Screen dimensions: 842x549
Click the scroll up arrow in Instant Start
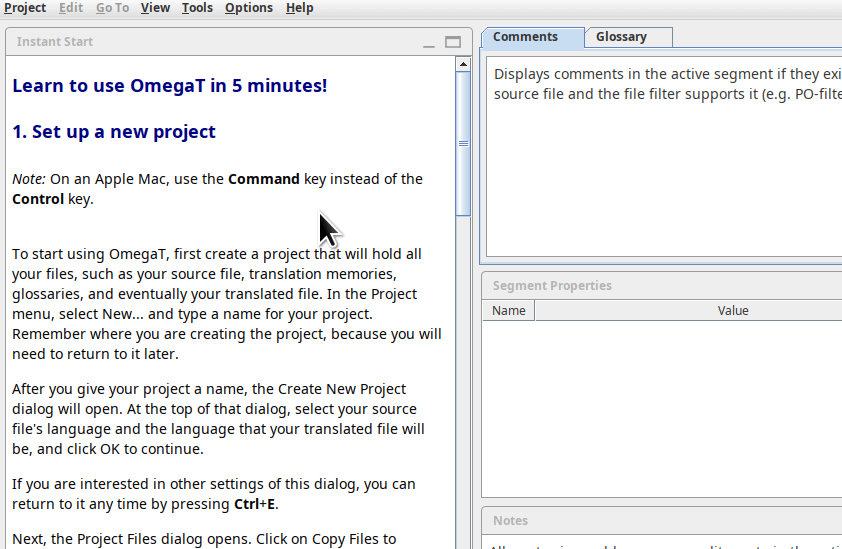(x=463, y=64)
